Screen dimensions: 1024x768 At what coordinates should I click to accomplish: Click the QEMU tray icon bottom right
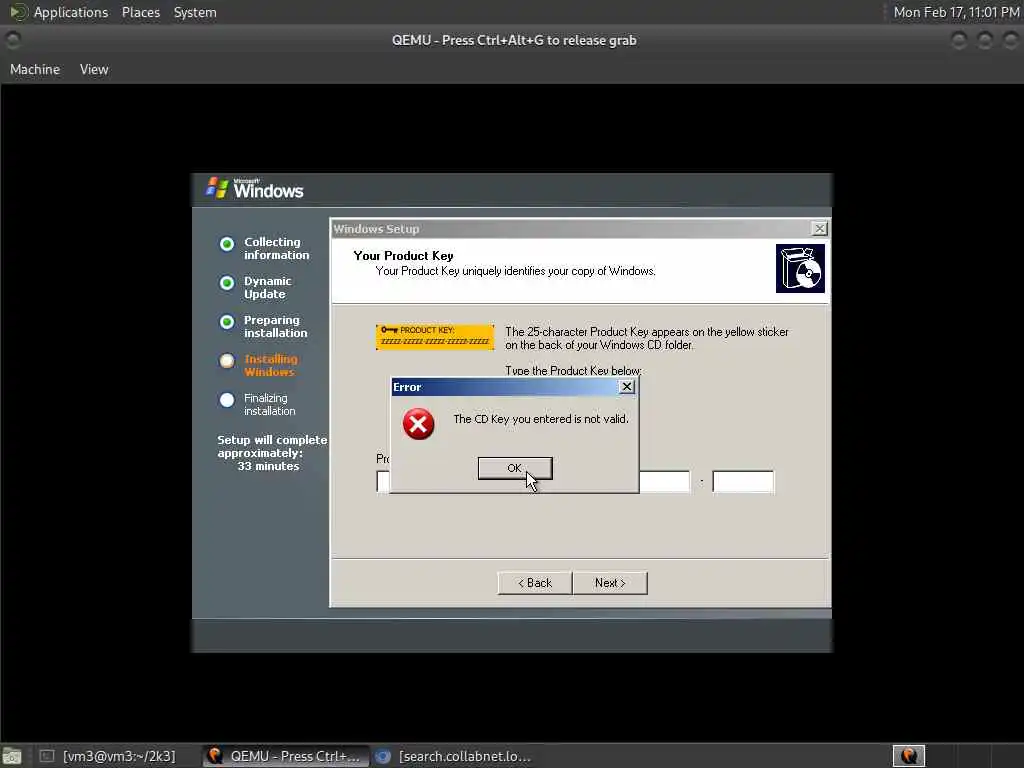[x=908, y=756]
